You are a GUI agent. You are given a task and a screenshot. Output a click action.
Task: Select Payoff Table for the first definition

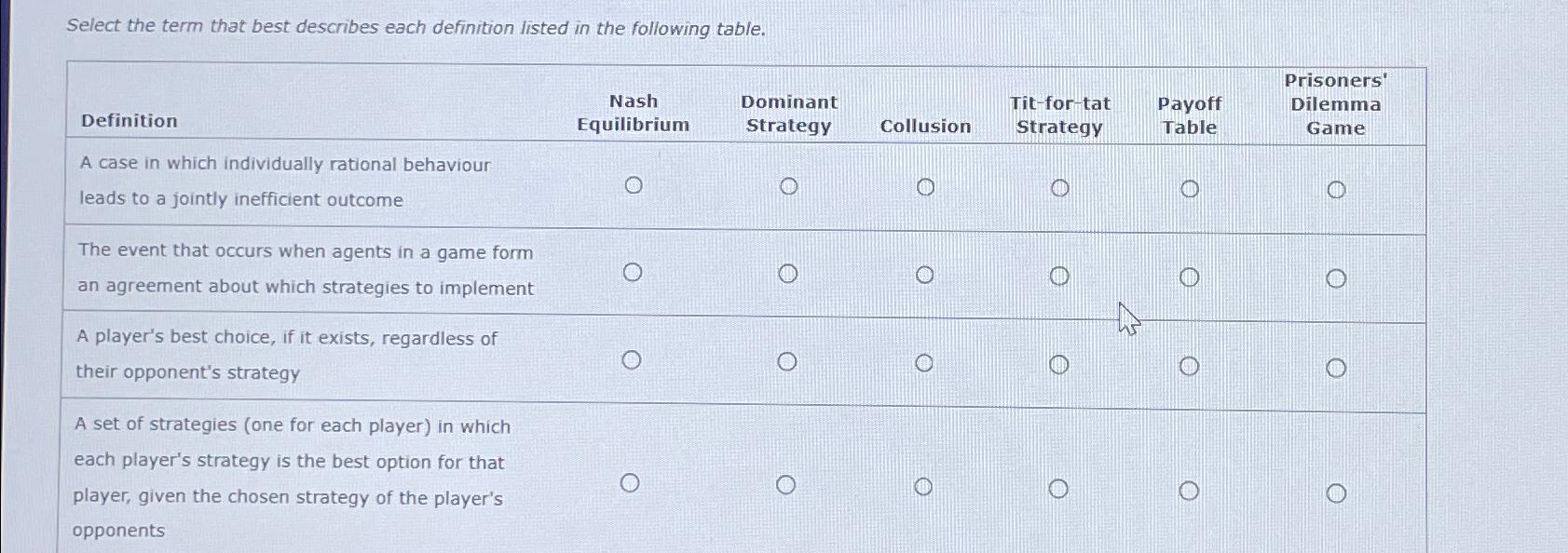click(1190, 189)
